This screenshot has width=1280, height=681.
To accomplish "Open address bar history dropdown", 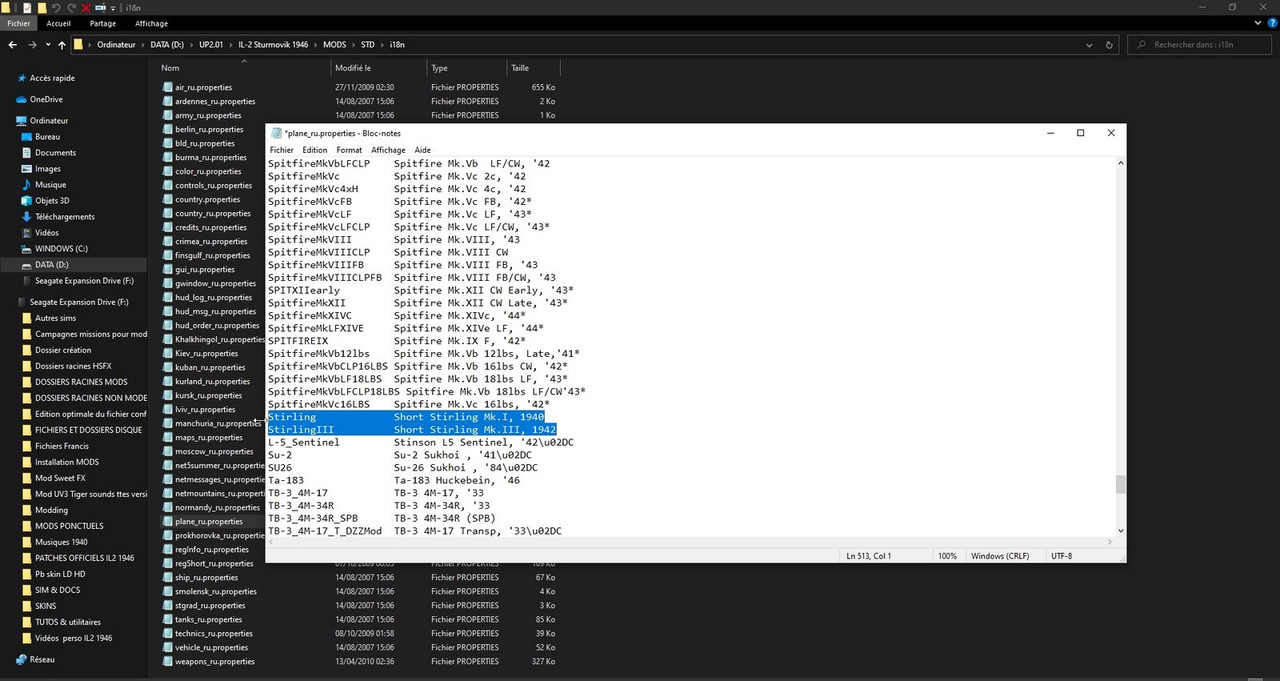I will (x=1088, y=45).
